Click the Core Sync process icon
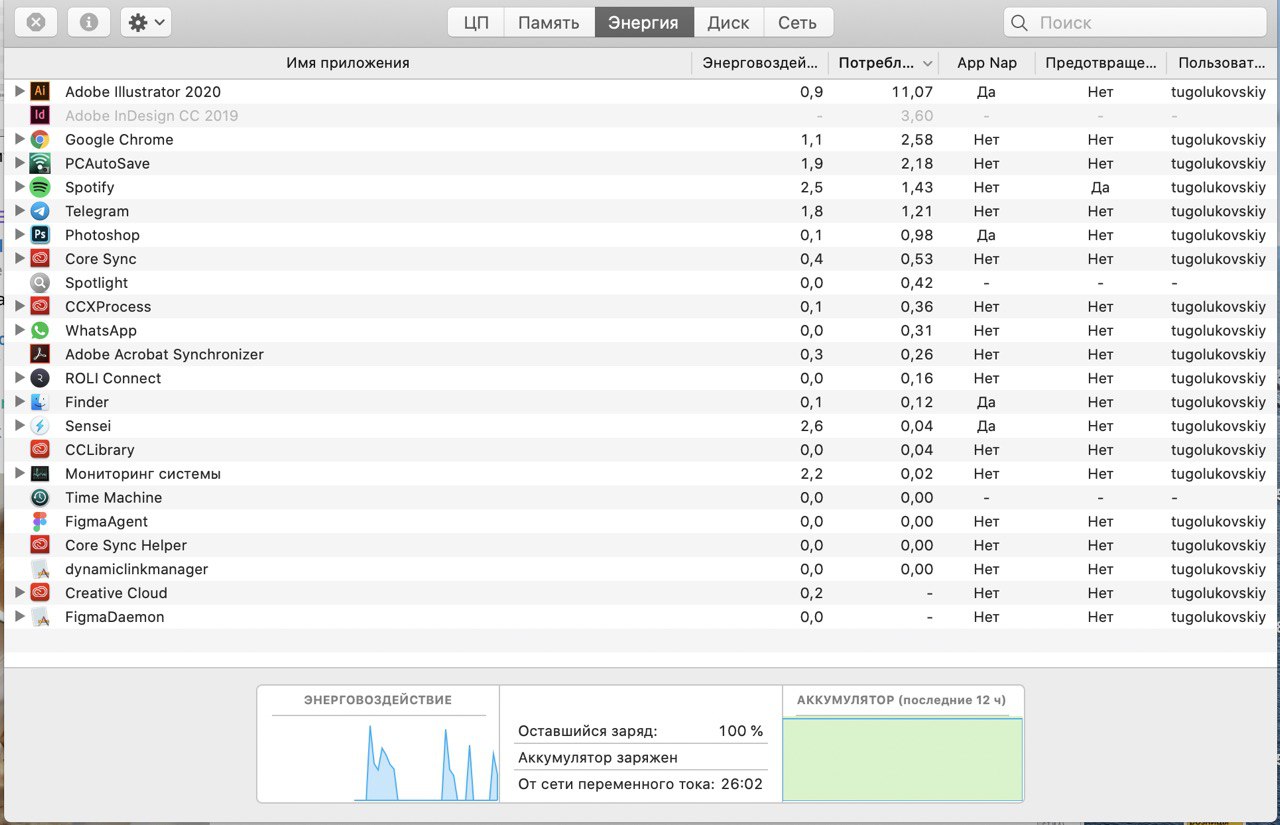Image resolution: width=1280 pixels, height=825 pixels. point(40,259)
